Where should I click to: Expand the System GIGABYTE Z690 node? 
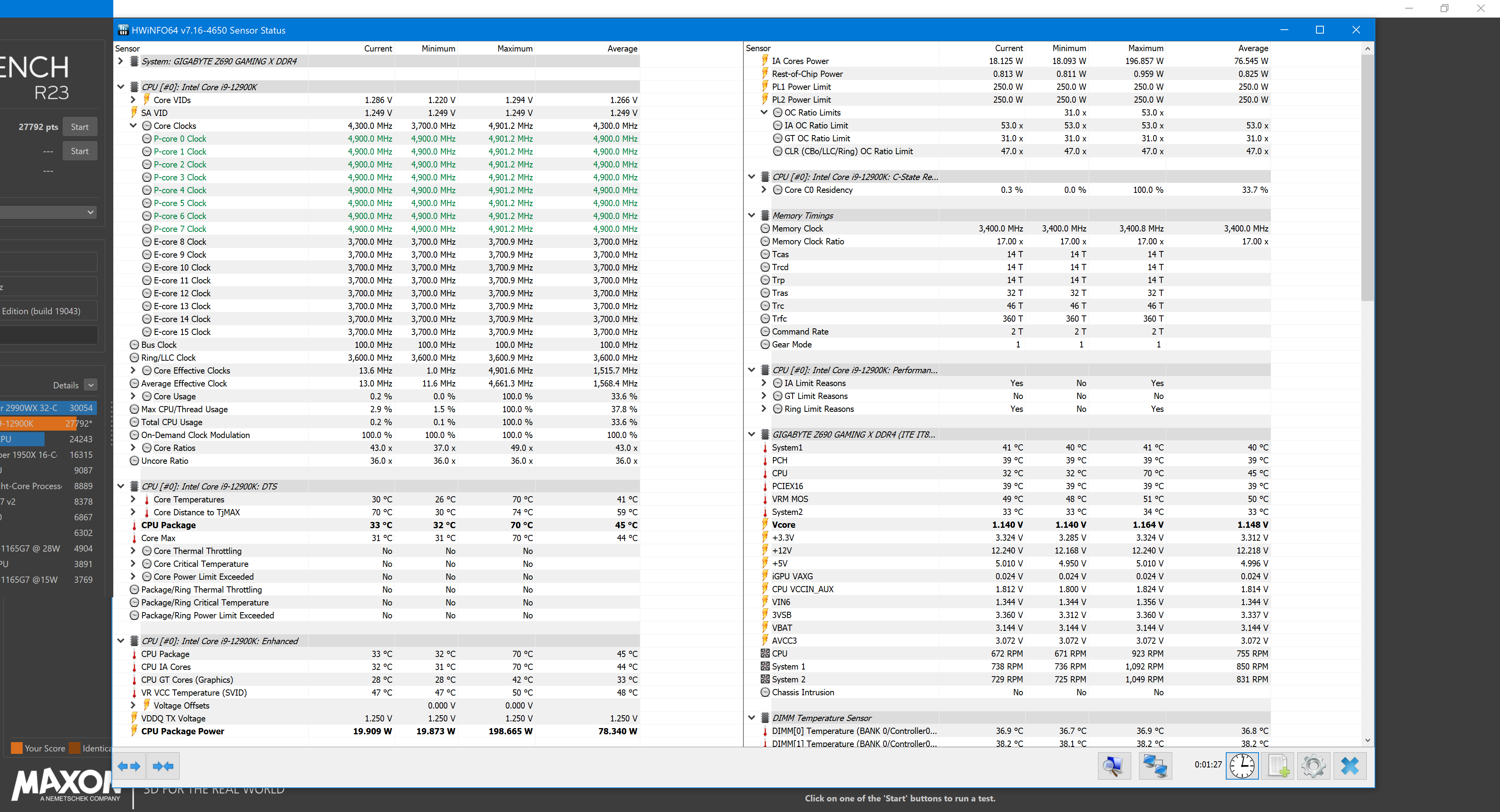pos(121,61)
